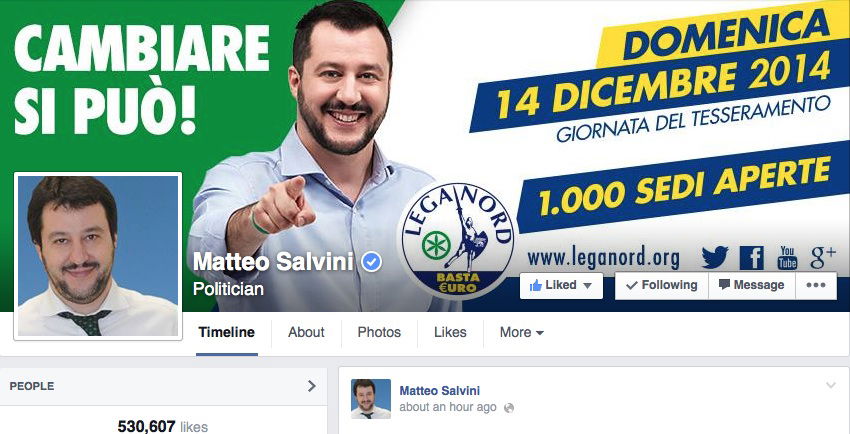Click the thumbs-up icon on Liked button

tap(536, 286)
